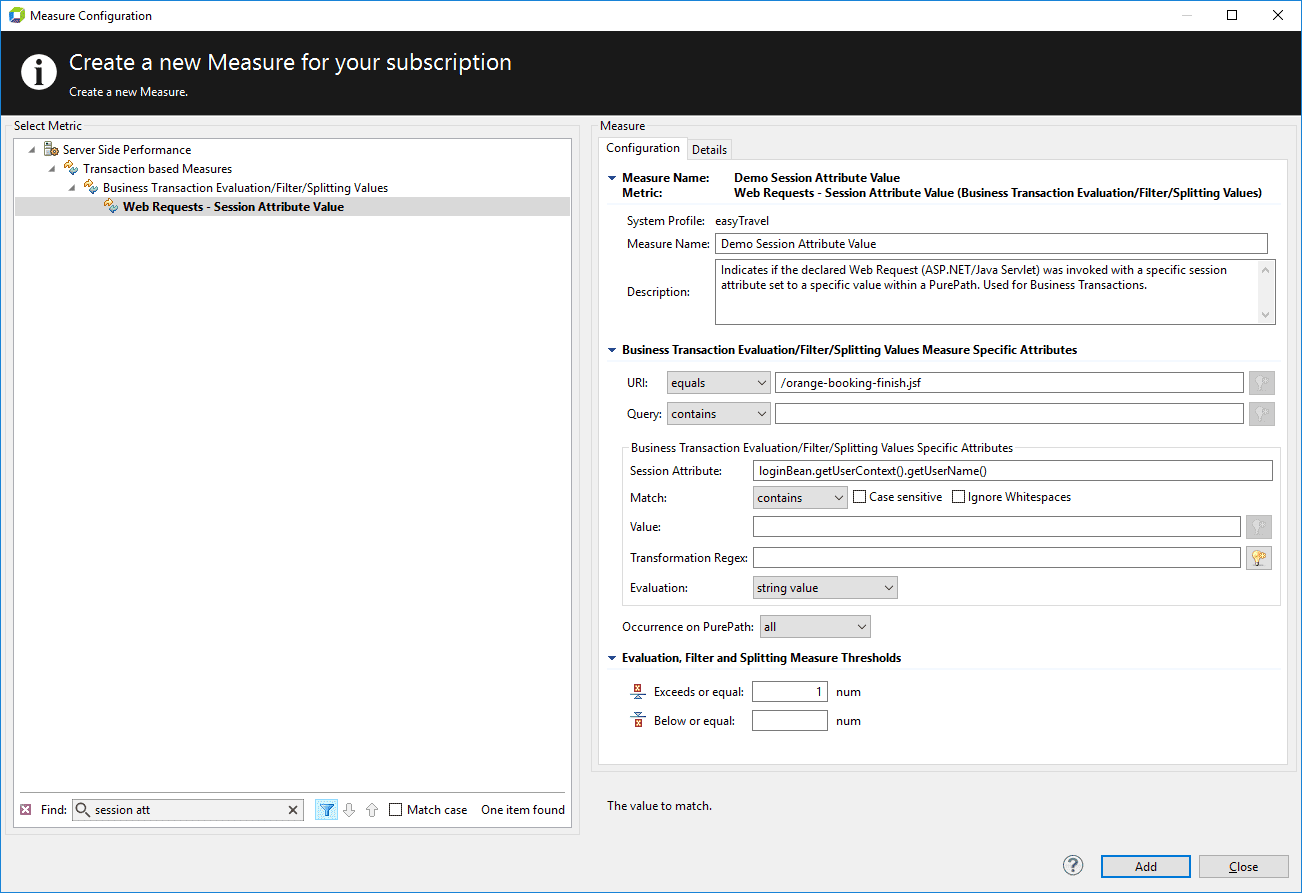
Task: Click the Measure Configuration window app icon
Action: coord(16,16)
